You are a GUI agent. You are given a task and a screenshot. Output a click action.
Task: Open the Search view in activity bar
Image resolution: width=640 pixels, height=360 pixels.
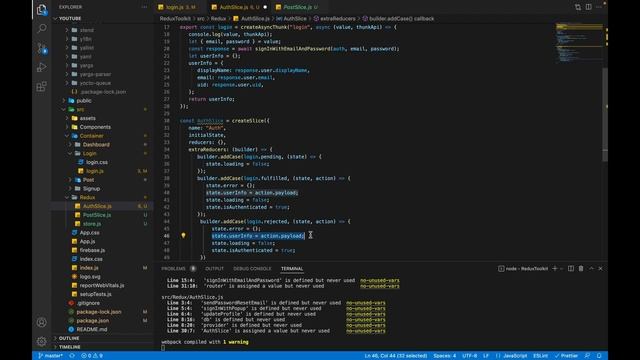tap(42, 28)
